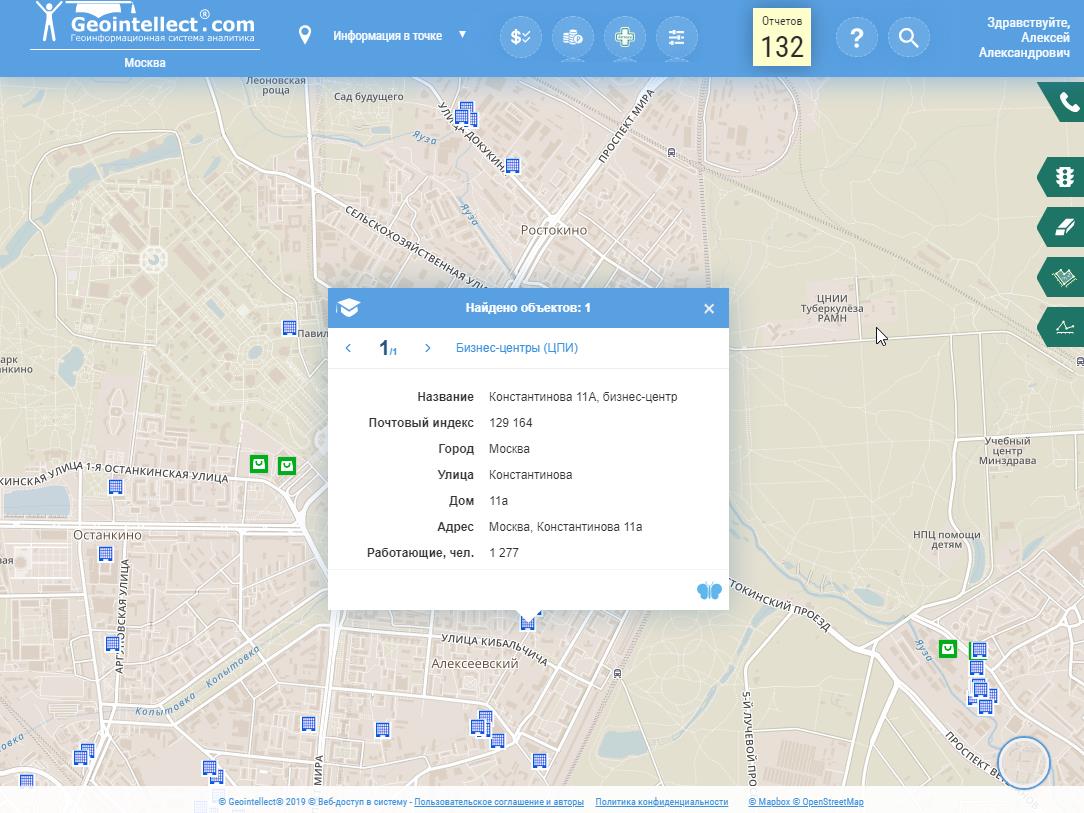Open the filter sliders settings icon

click(x=677, y=38)
